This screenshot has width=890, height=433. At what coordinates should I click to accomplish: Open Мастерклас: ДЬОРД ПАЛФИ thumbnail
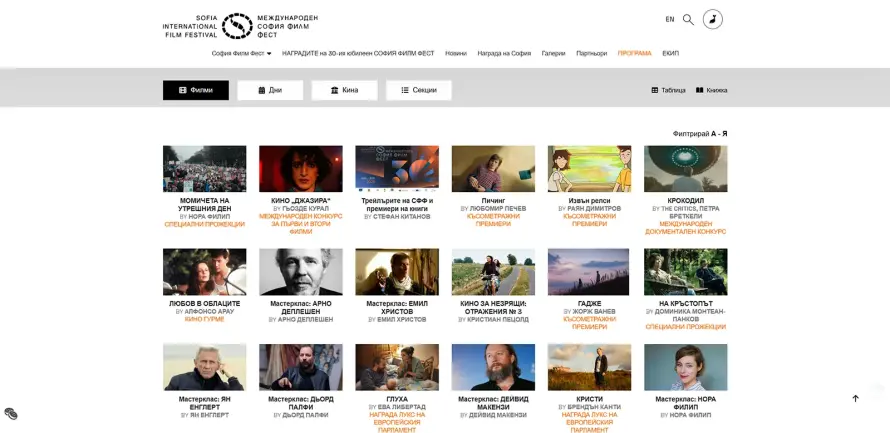coord(301,367)
